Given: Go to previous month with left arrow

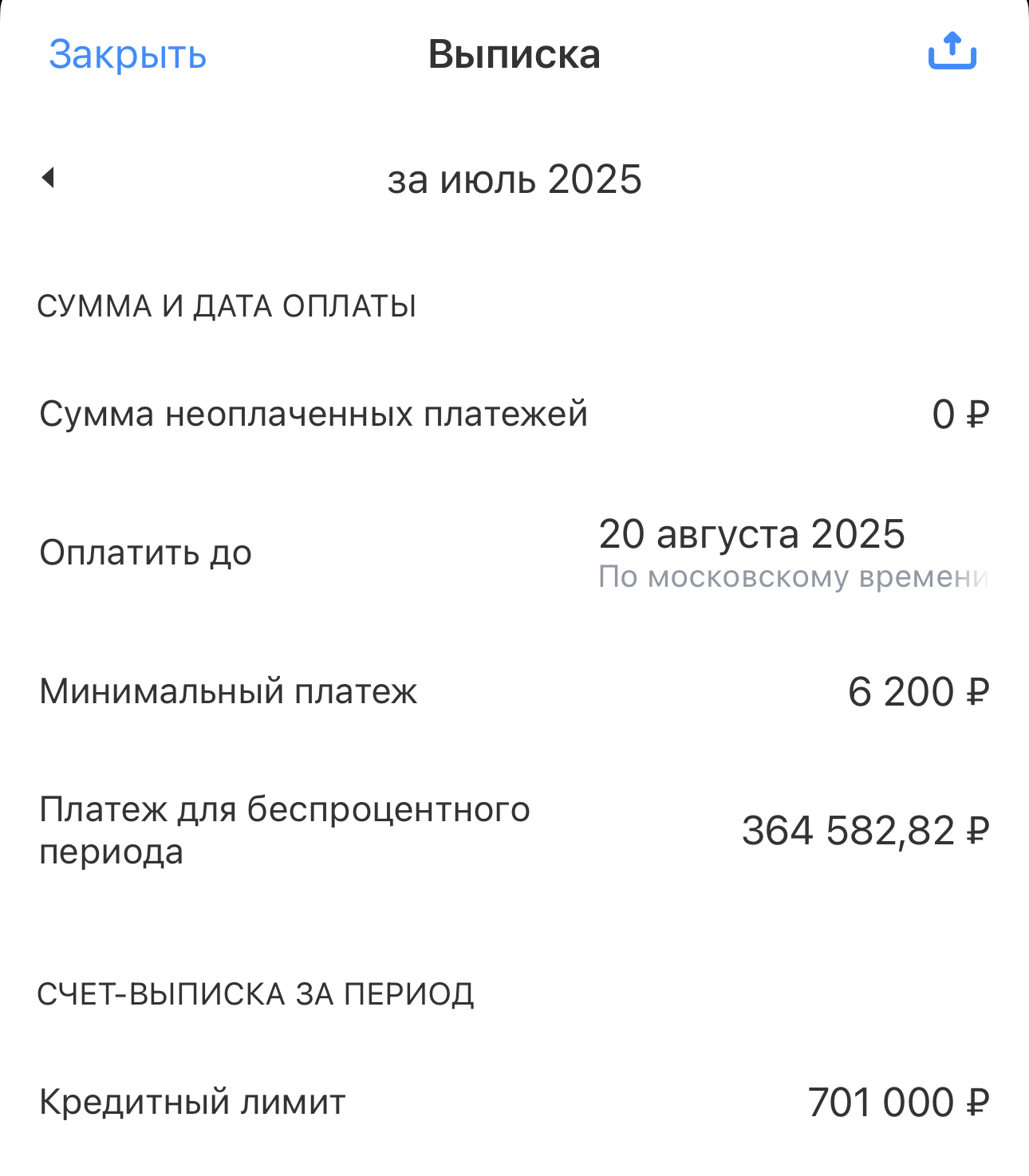Looking at the screenshot, I should (49, 178).
